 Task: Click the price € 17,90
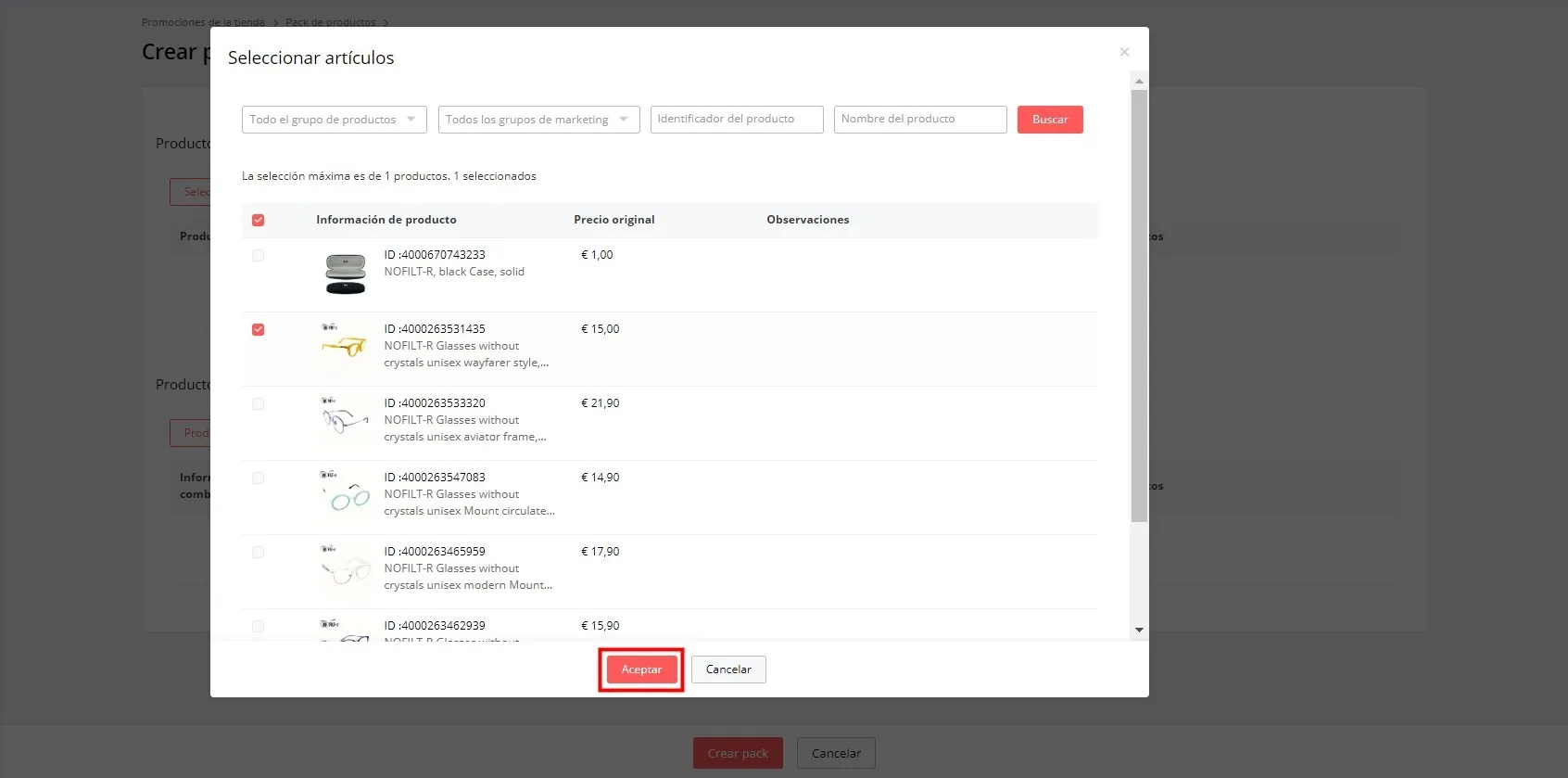pos(601,552)
